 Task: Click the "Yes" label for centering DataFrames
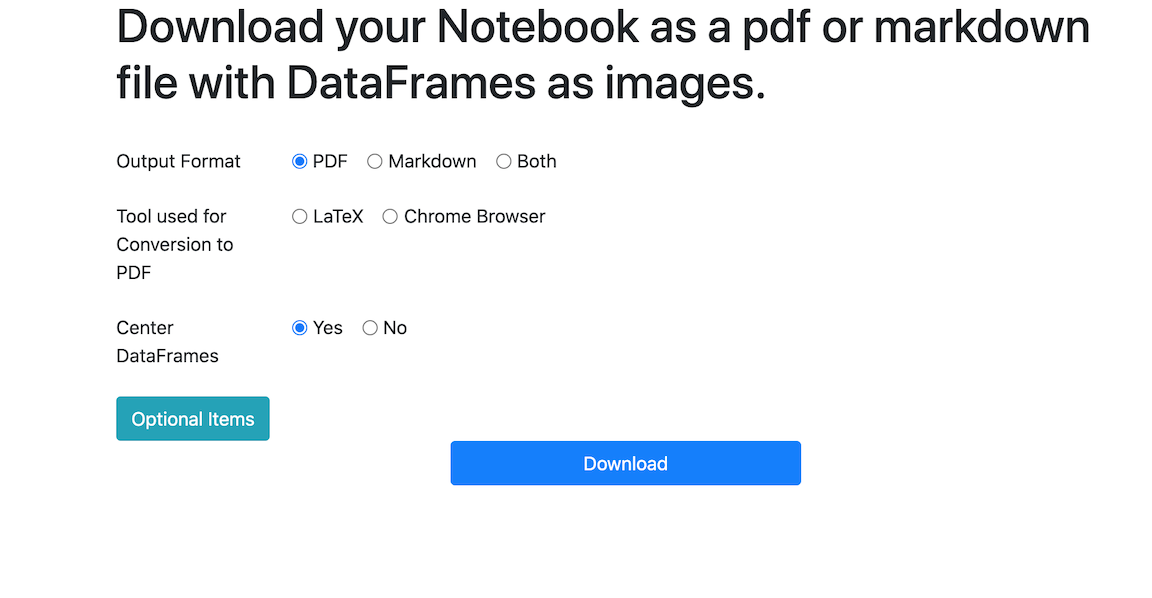[x=328, y=327]
